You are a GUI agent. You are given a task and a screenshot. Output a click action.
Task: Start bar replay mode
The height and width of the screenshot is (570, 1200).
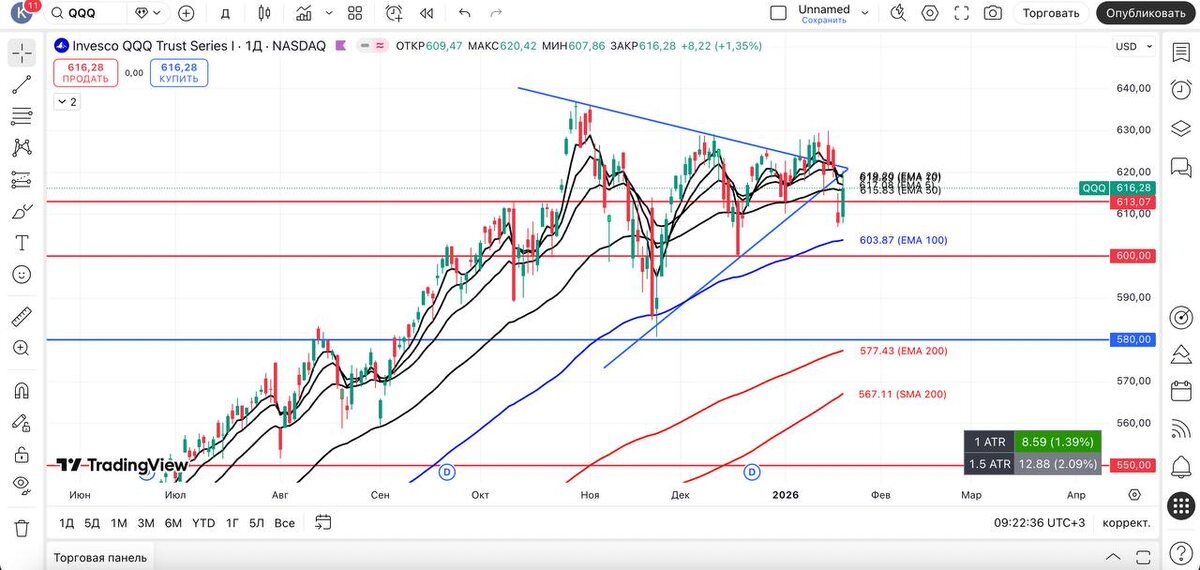pyautogui.click(x=428, y=13)
